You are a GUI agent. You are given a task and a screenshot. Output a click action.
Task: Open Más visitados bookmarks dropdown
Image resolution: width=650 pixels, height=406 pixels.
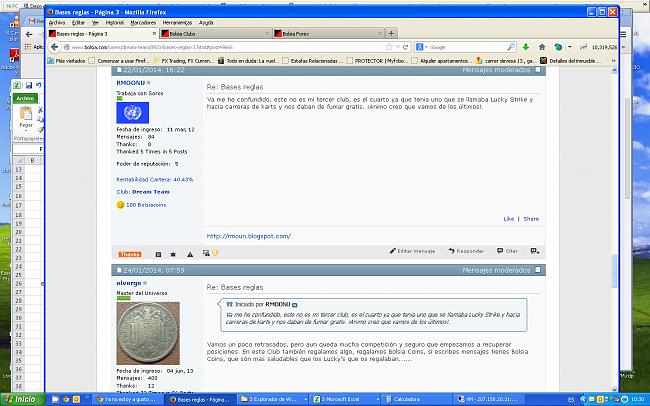66,61
